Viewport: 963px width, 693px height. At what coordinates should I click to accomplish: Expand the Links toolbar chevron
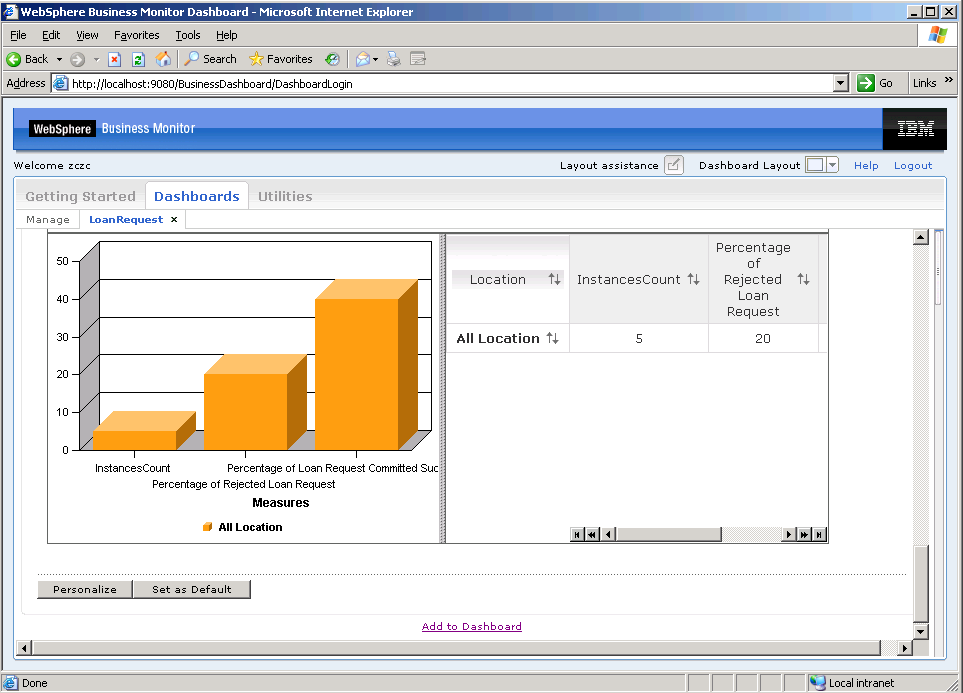pos(949,80)
